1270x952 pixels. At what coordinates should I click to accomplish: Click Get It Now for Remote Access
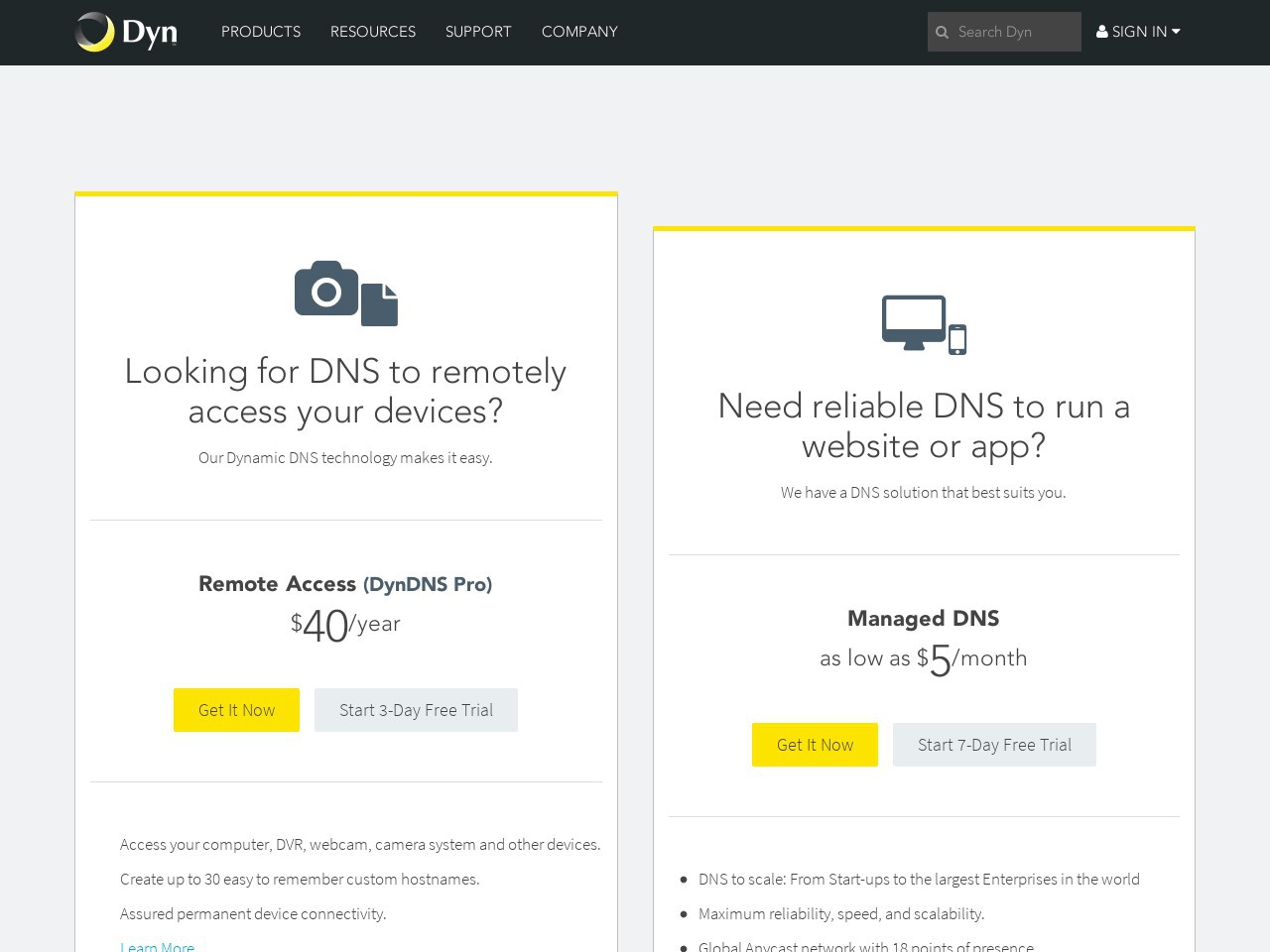(x=236, y=710)
